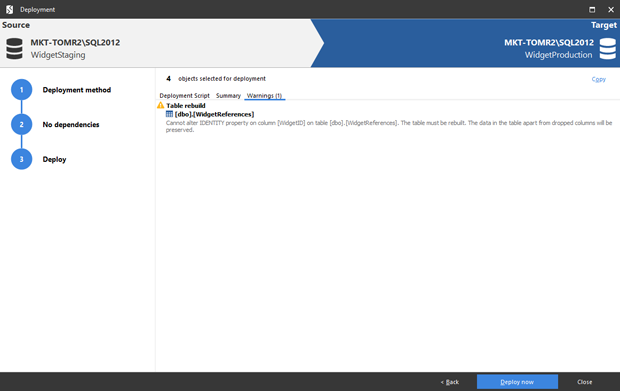Click the SQL Compare logo in title bar
620x391 pixels.
(x=9, y=9)
